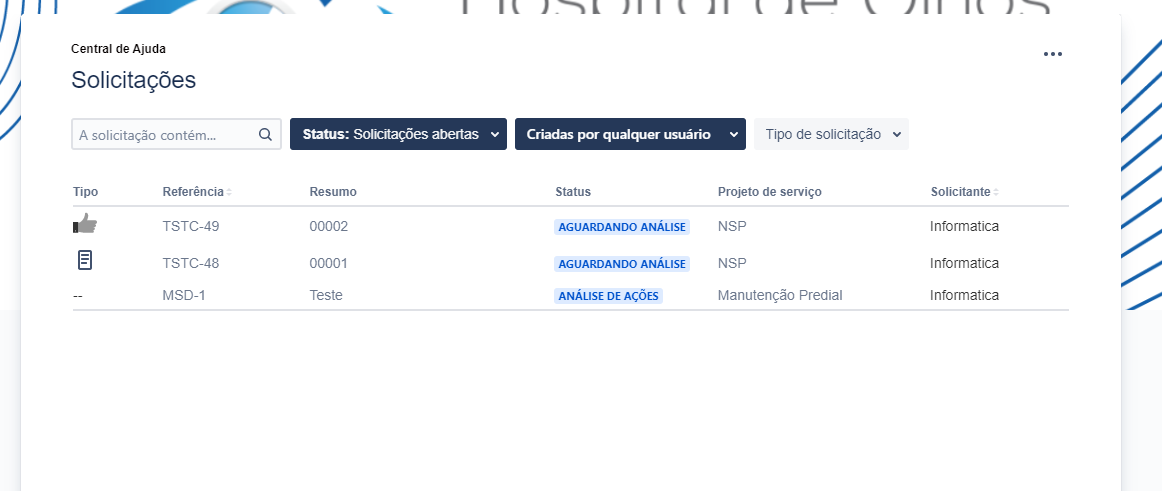Screen dimensions: 1162x491
Task: Open the Teste summary
Action: click(326, 295)
